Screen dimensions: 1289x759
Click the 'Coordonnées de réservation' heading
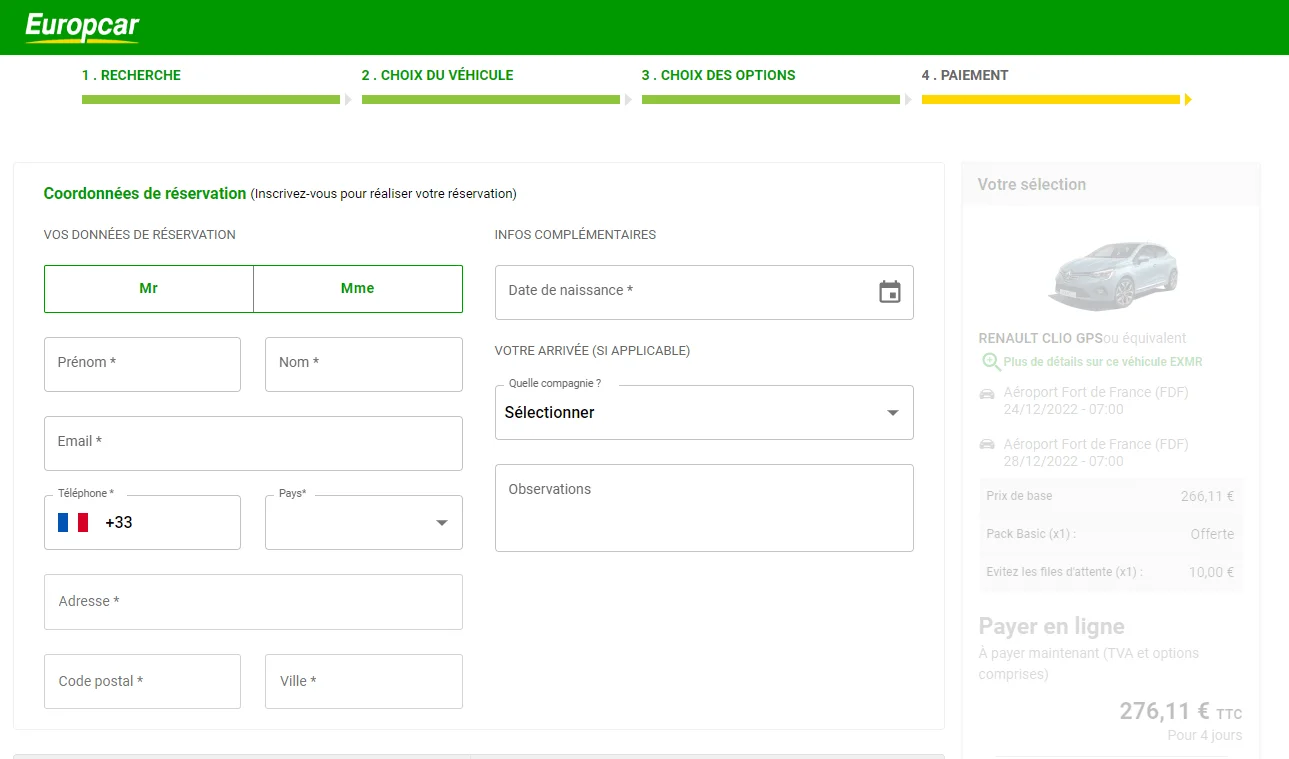click(145, 193)
